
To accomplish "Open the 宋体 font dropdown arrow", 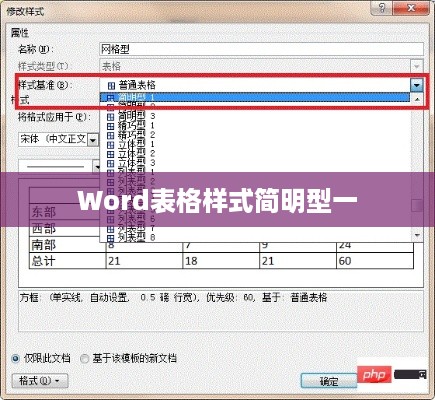I will [x=93, y=140].
